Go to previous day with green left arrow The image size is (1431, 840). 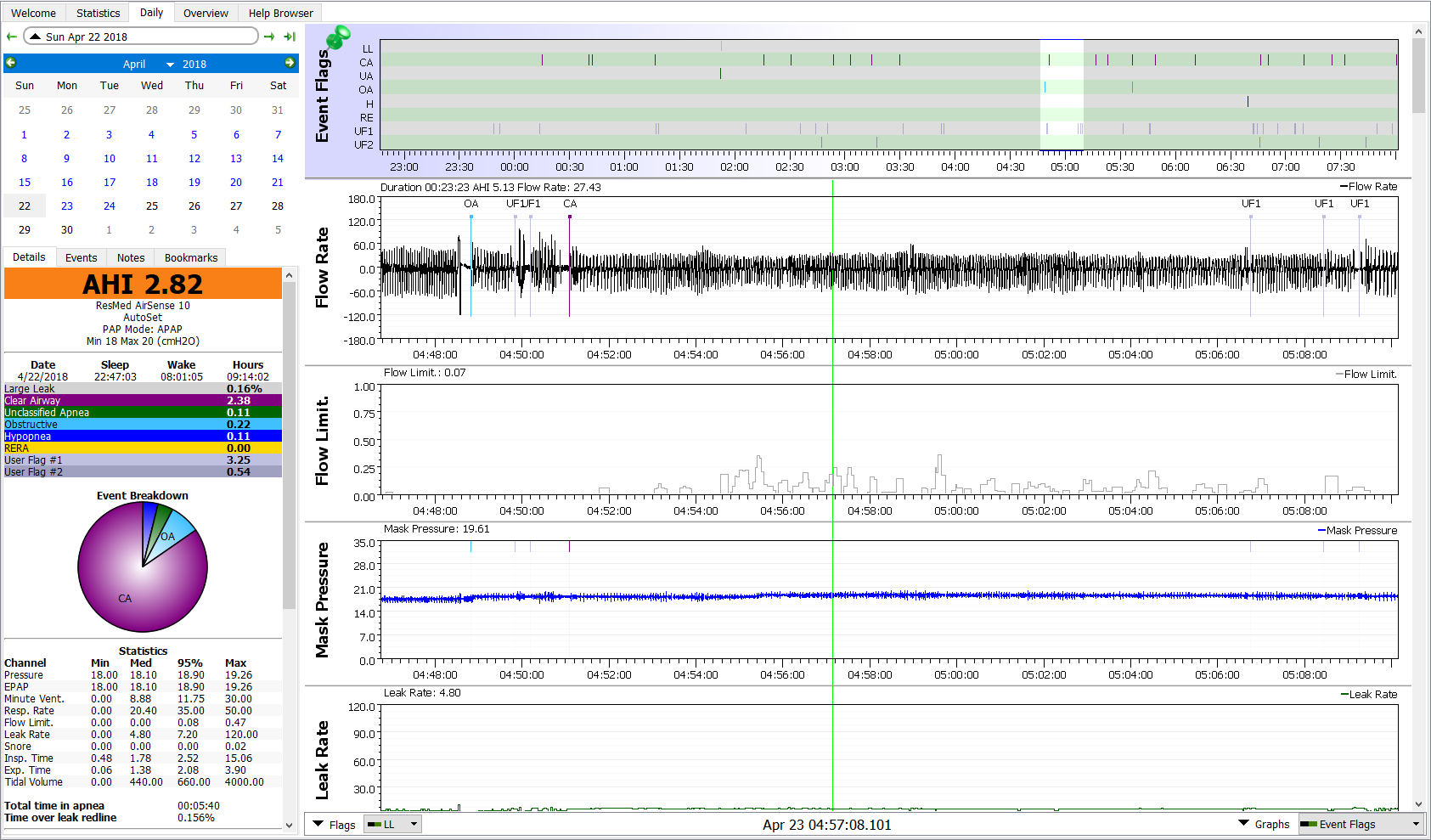pyautogui.click(x=11, y=37)
